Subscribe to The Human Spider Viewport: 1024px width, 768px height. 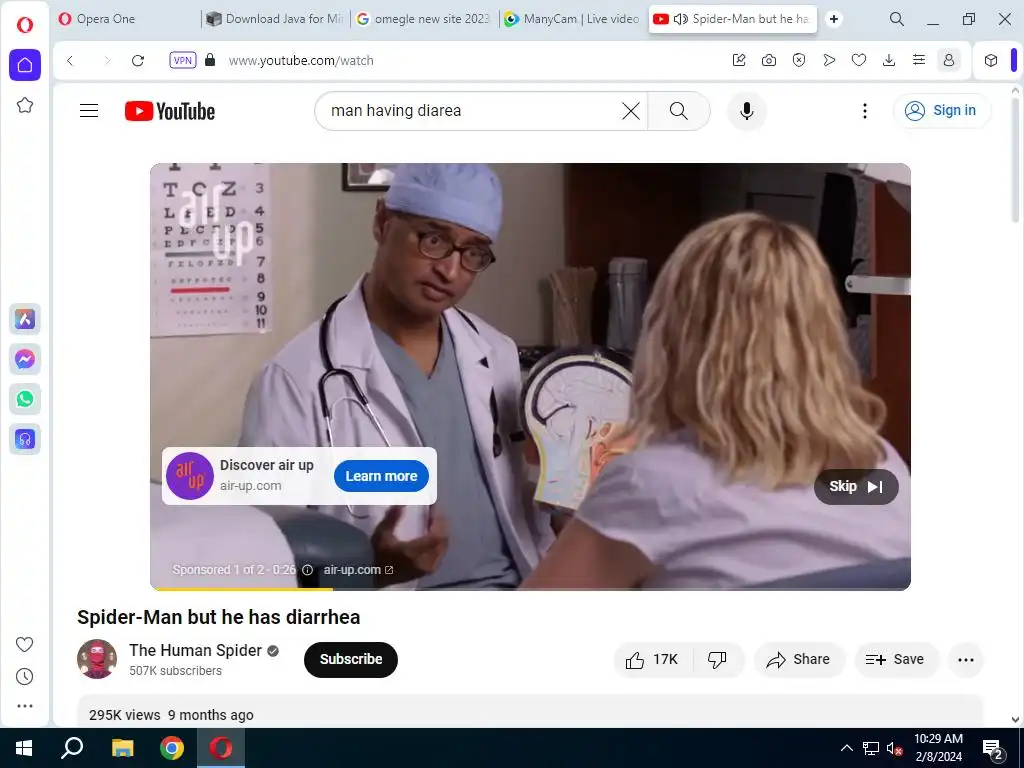click(351, 660)
